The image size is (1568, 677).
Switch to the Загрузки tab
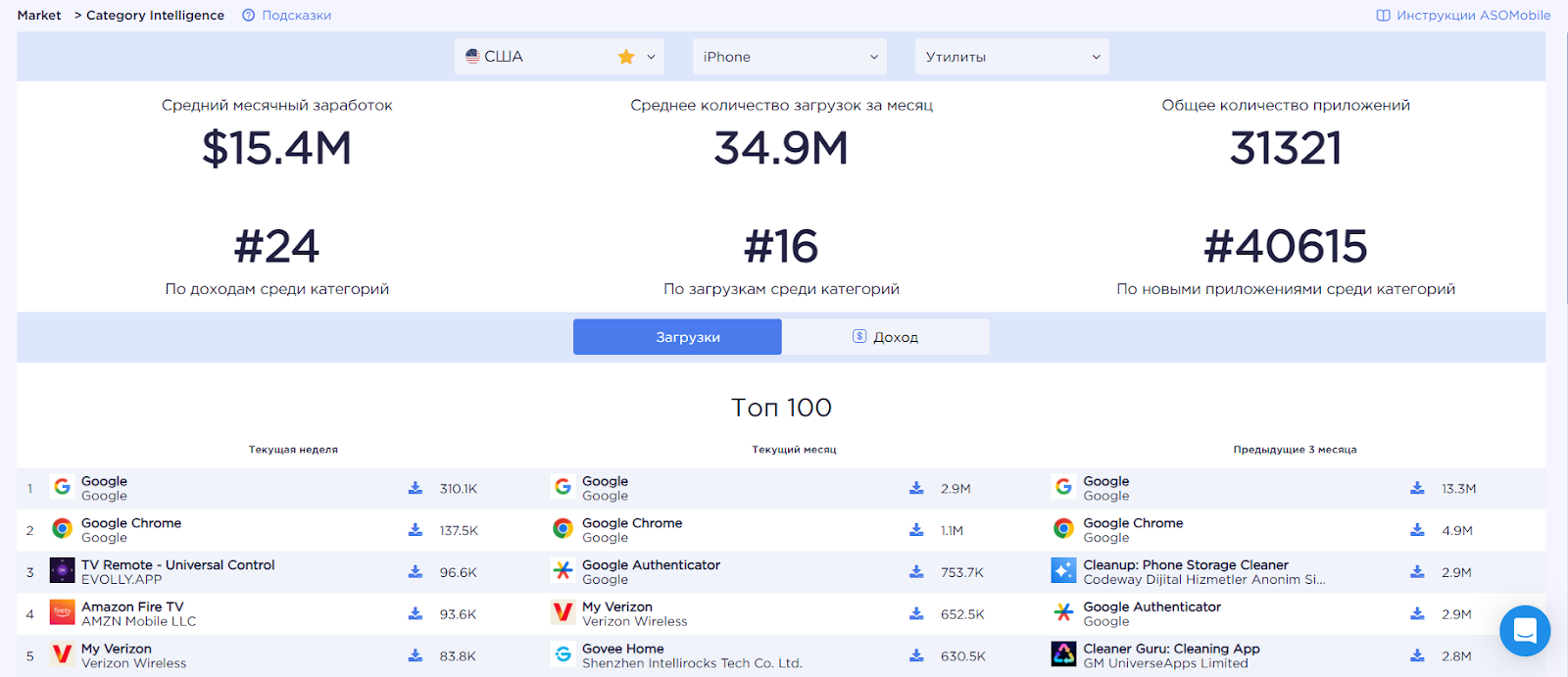click(677, 337)
